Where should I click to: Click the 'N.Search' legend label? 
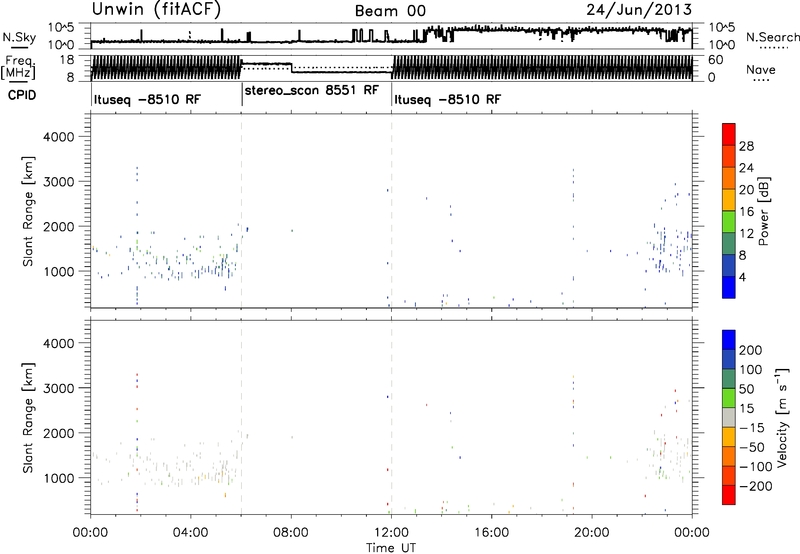pos(772,37)
